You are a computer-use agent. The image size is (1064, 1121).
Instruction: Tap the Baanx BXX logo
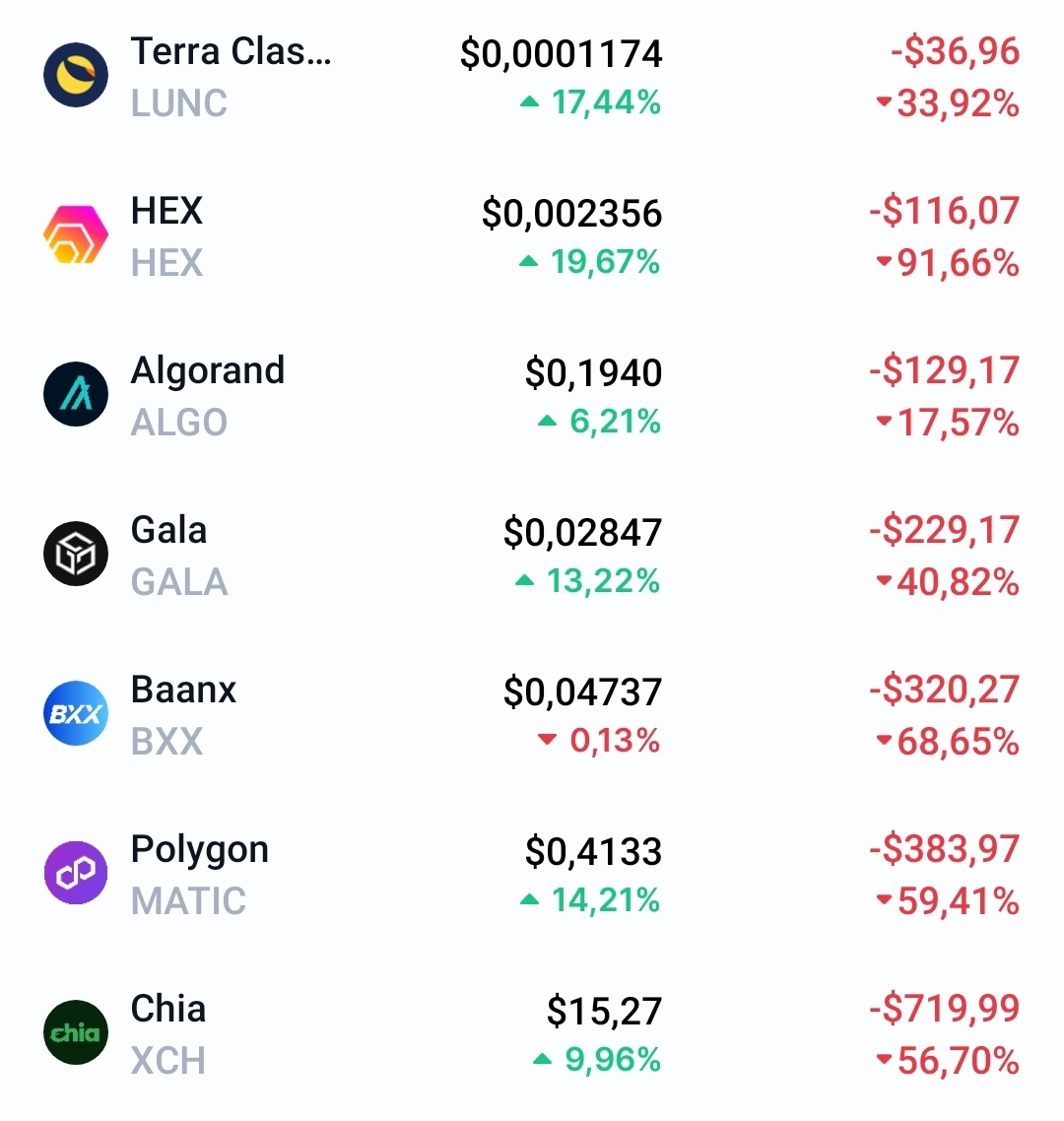(x=76, y=714)
